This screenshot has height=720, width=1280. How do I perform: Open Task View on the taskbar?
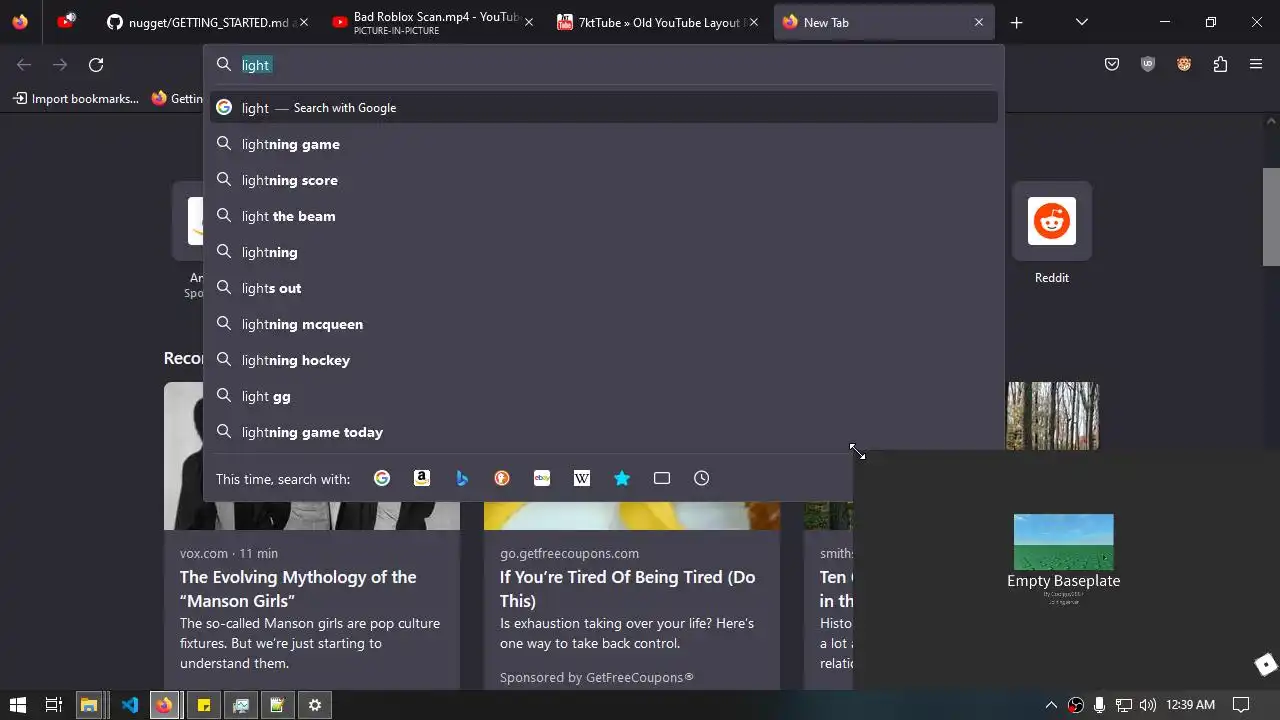pos(54,705)
